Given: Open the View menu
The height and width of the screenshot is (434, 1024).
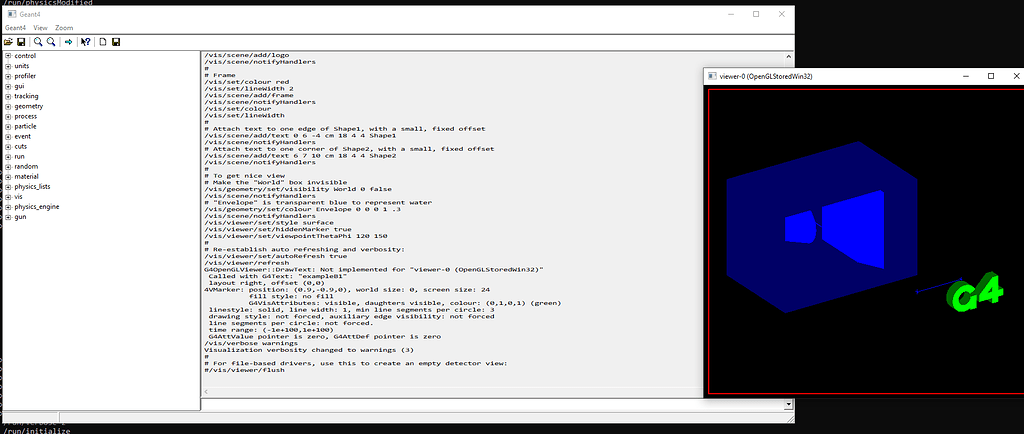Looking at the screenshot, I should (x=40, y=28).
